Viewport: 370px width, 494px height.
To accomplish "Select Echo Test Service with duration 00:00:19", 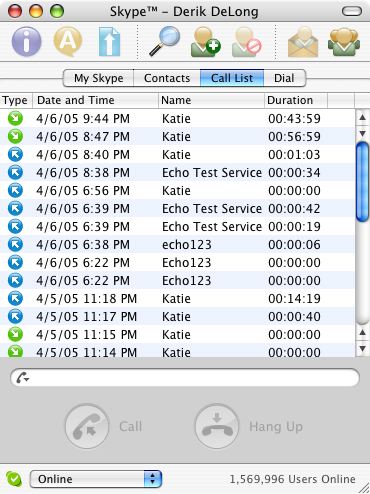I will pos(212,227).
